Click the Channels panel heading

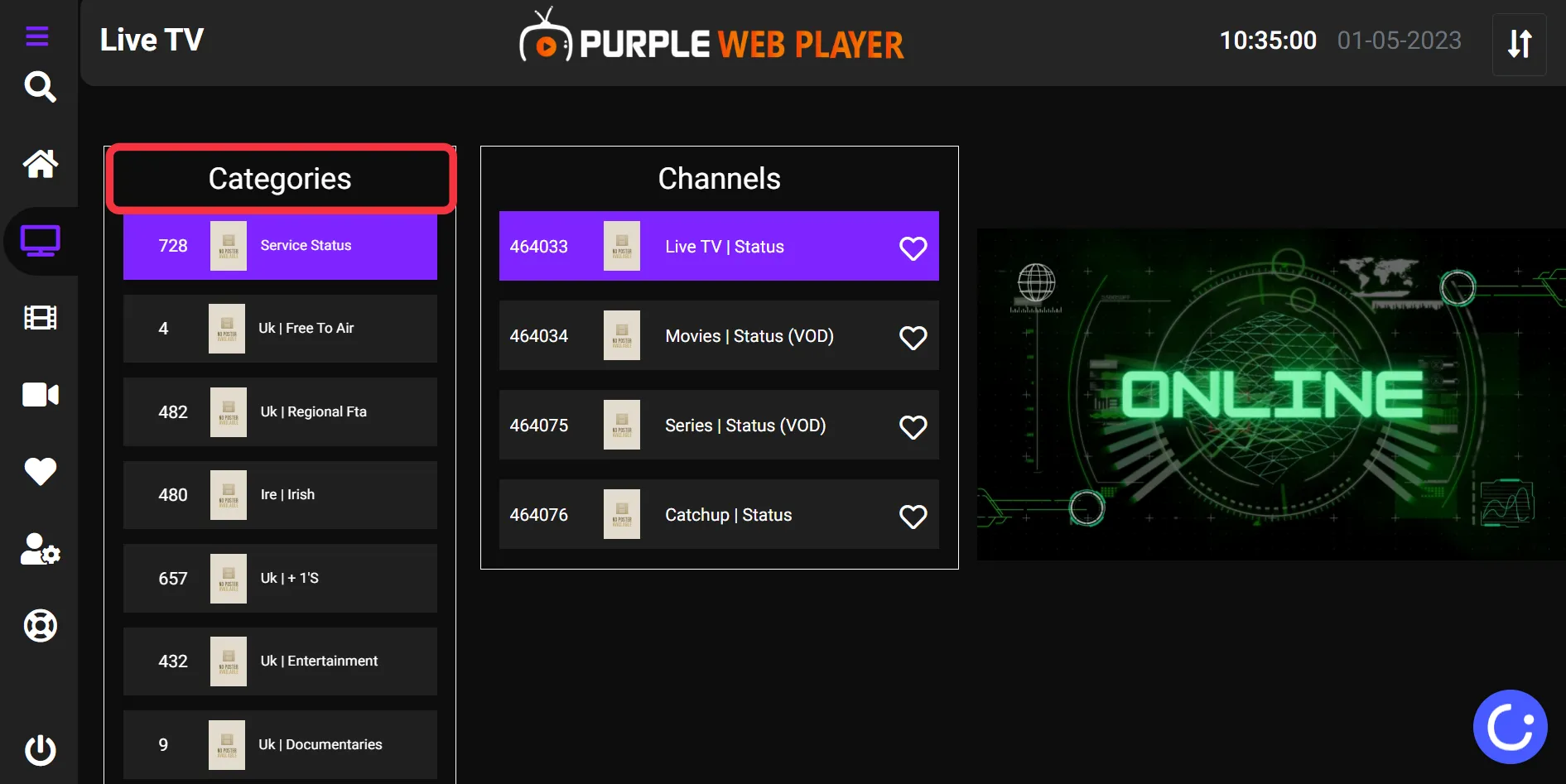(x=719, y=179)
